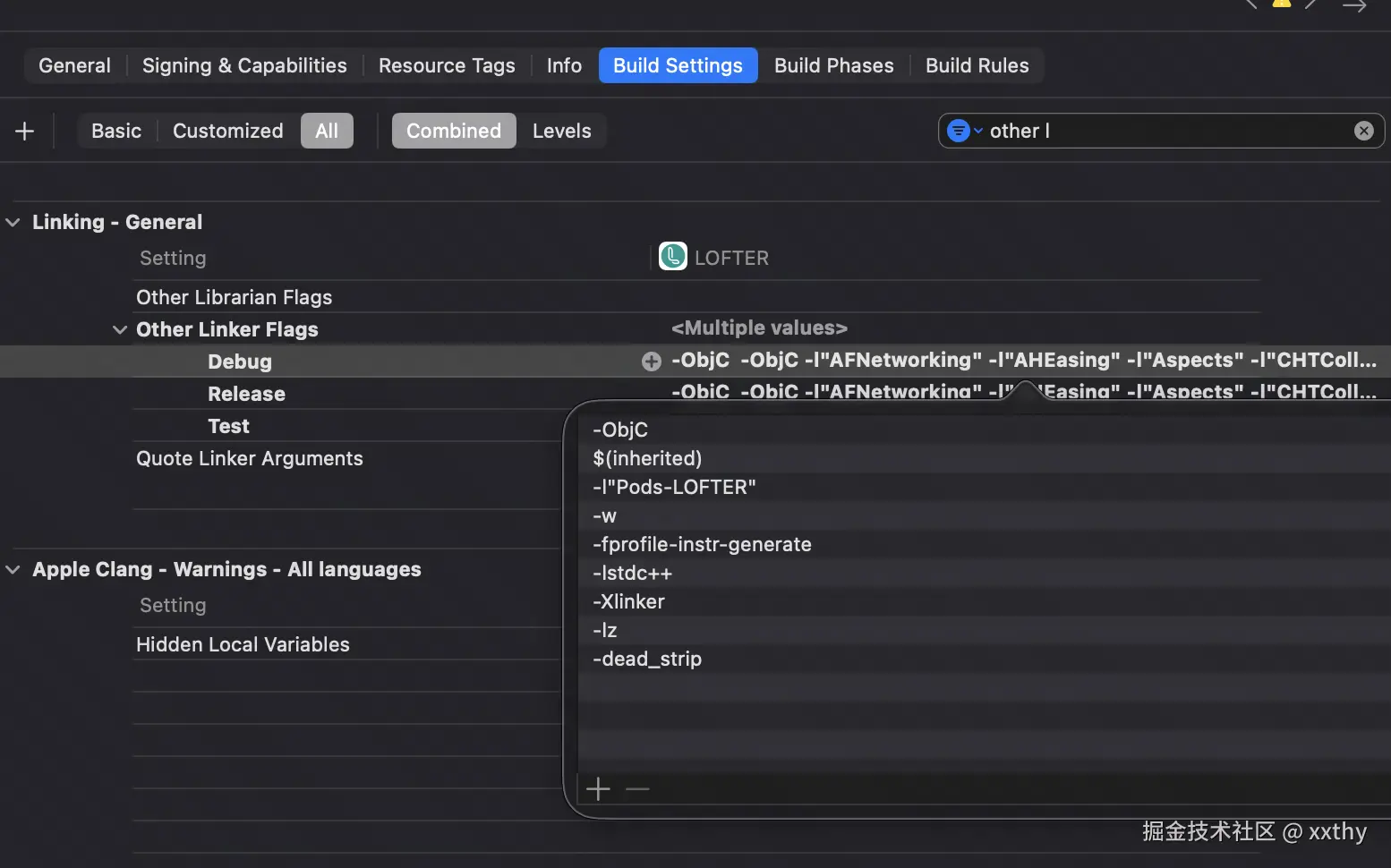Show All build settings

point(327,131)
